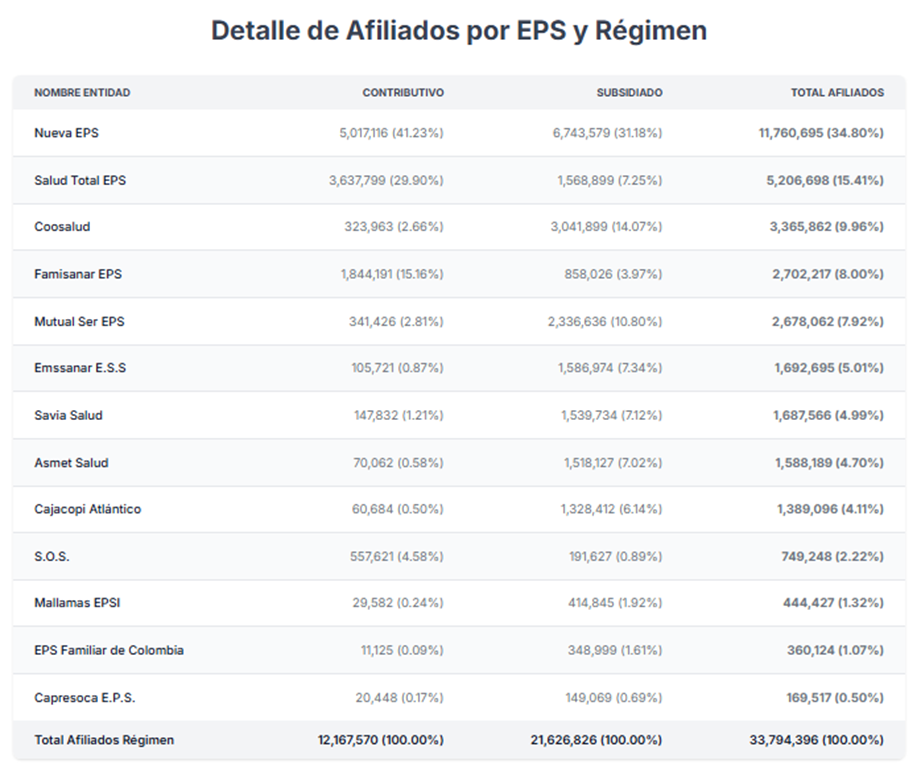This screenshot has width=921, height=772.
Task: Select the Emssanar E.S.S entity label
Action: (x=80, y=368)
